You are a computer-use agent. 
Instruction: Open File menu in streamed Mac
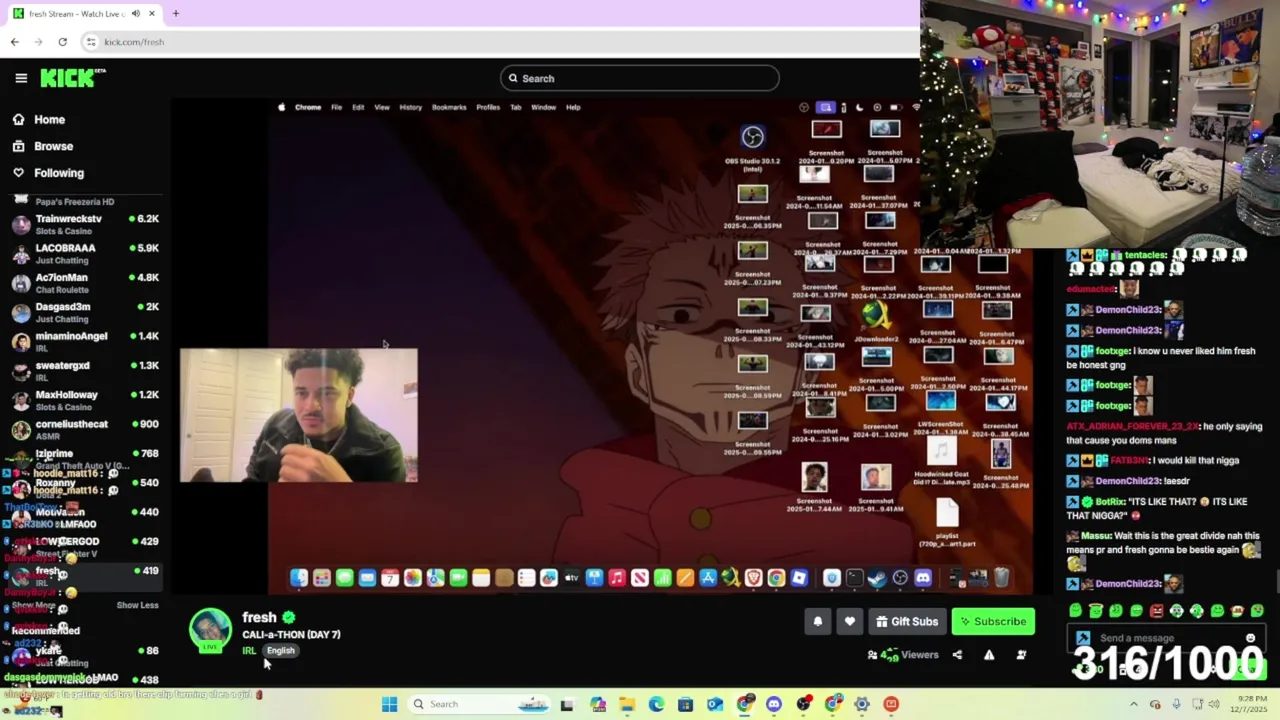tap(336, 107)
